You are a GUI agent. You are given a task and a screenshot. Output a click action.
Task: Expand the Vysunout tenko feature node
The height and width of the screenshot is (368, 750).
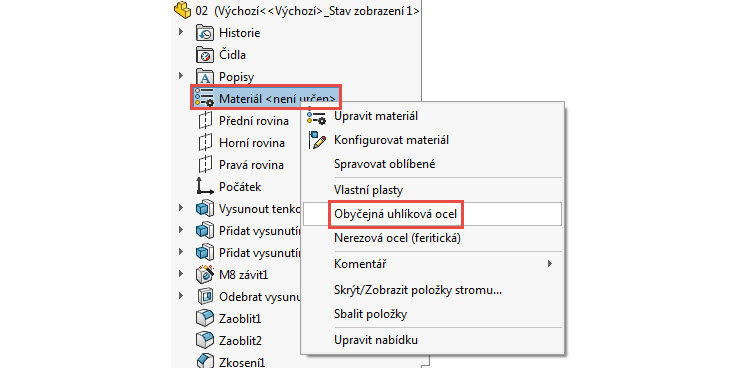(x=181, y=208)
